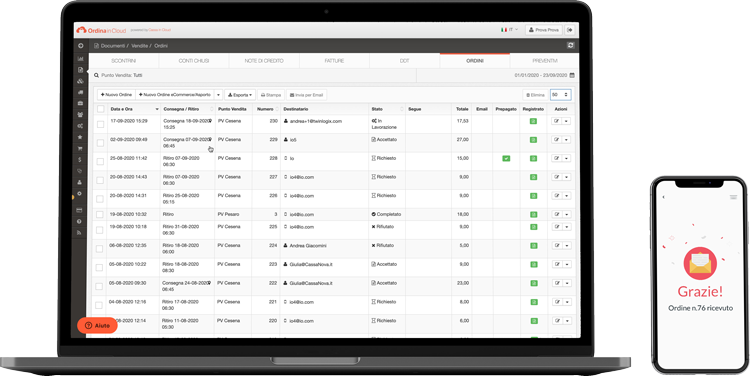Open the IT language dropdown

click(x=509, y=30)
